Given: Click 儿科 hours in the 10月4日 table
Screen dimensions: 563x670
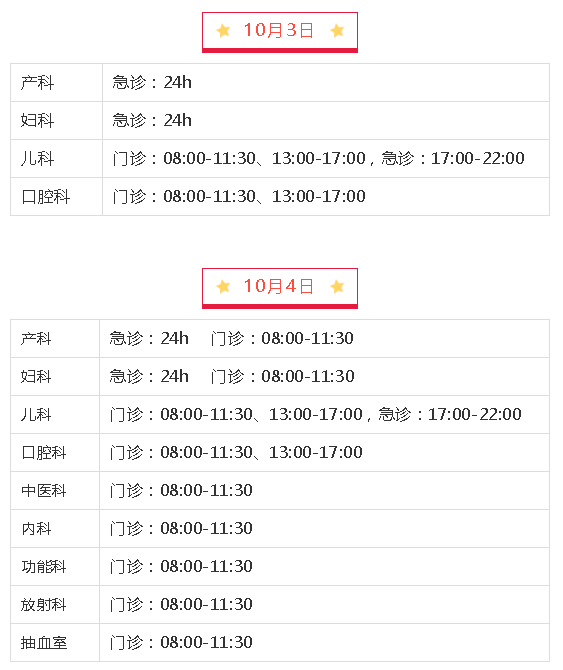Looking at the screenshot, I should [315, 414].
